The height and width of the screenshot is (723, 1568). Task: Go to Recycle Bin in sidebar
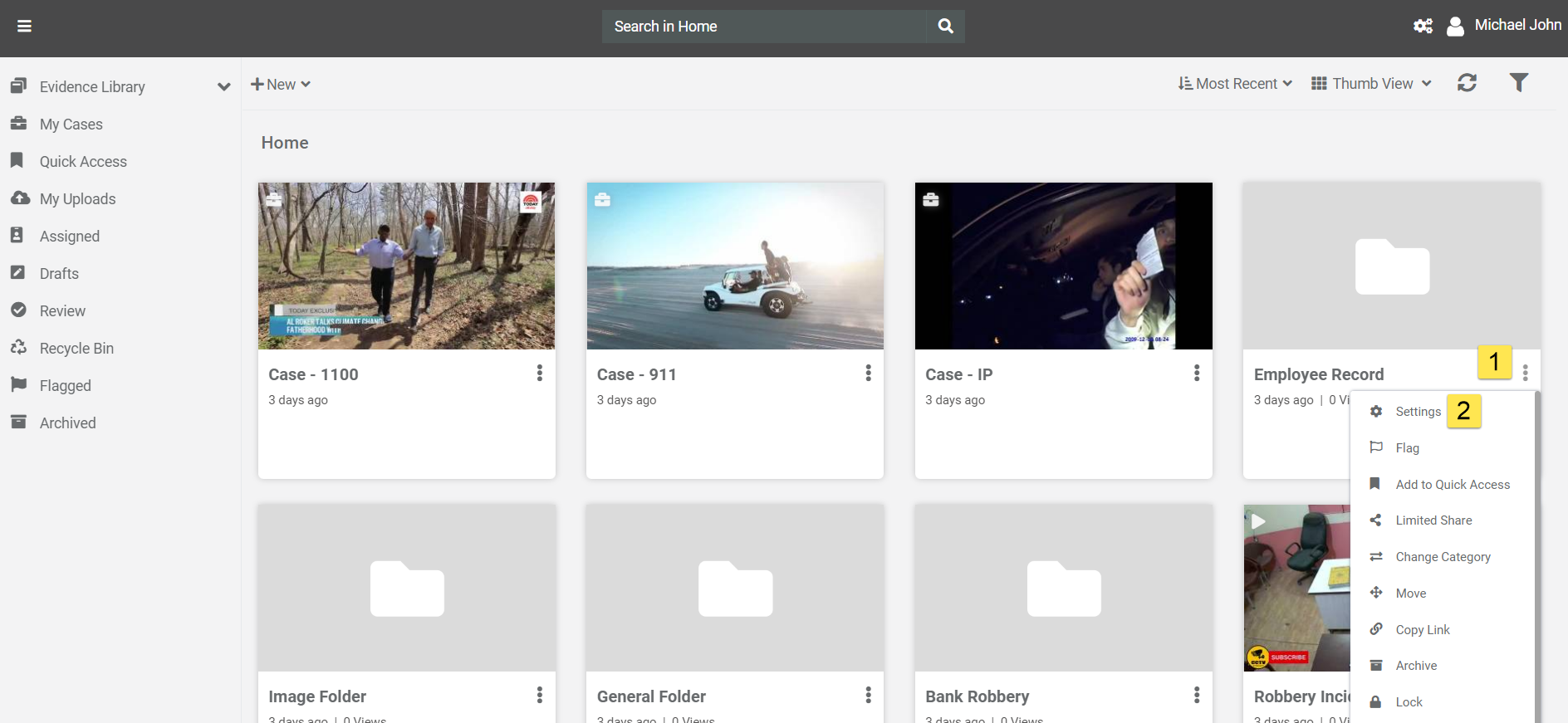[x=76, y=349]
